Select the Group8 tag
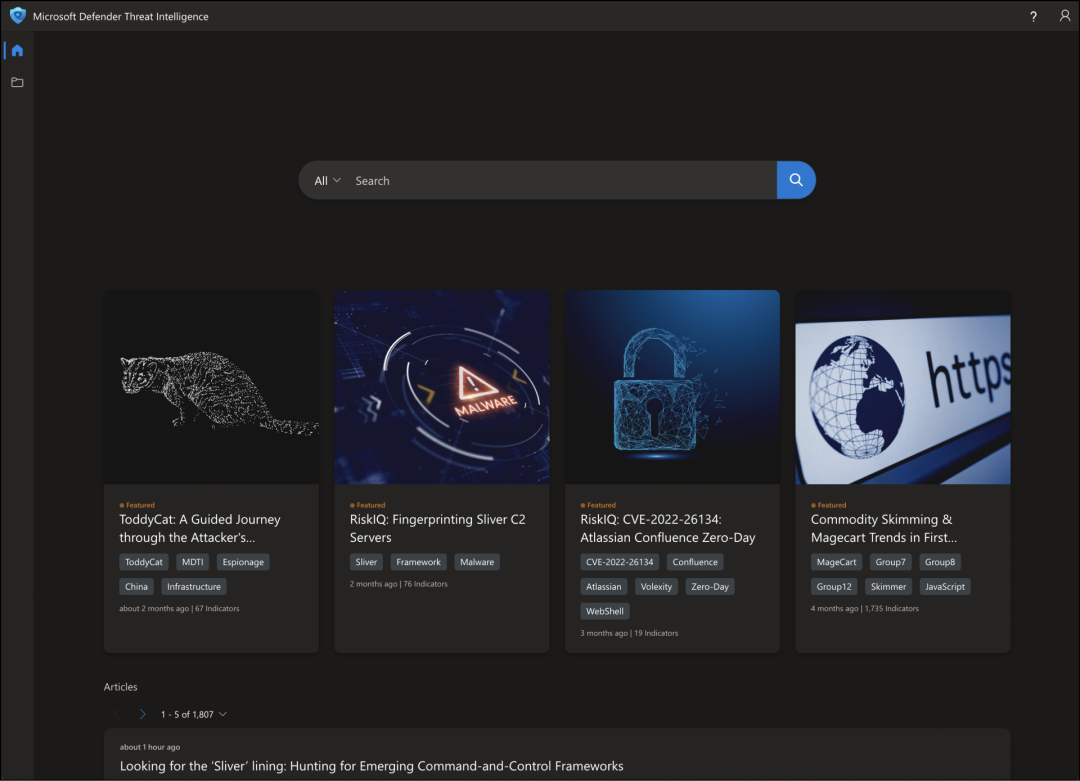The width and height of the screenshot is (1080, 781). (940, 562)
